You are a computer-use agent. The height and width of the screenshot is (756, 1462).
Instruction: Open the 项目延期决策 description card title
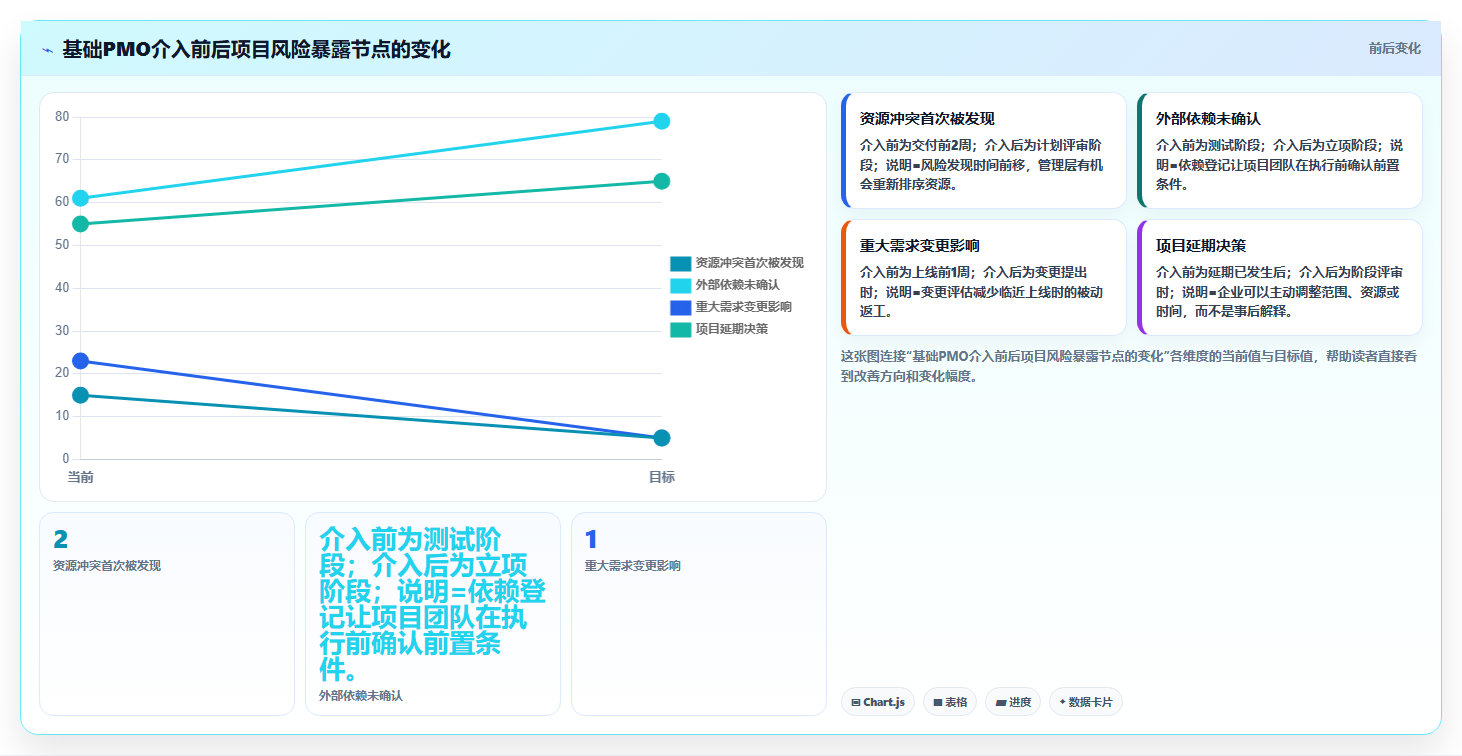pyautogui.click(x=1201, y=245)
